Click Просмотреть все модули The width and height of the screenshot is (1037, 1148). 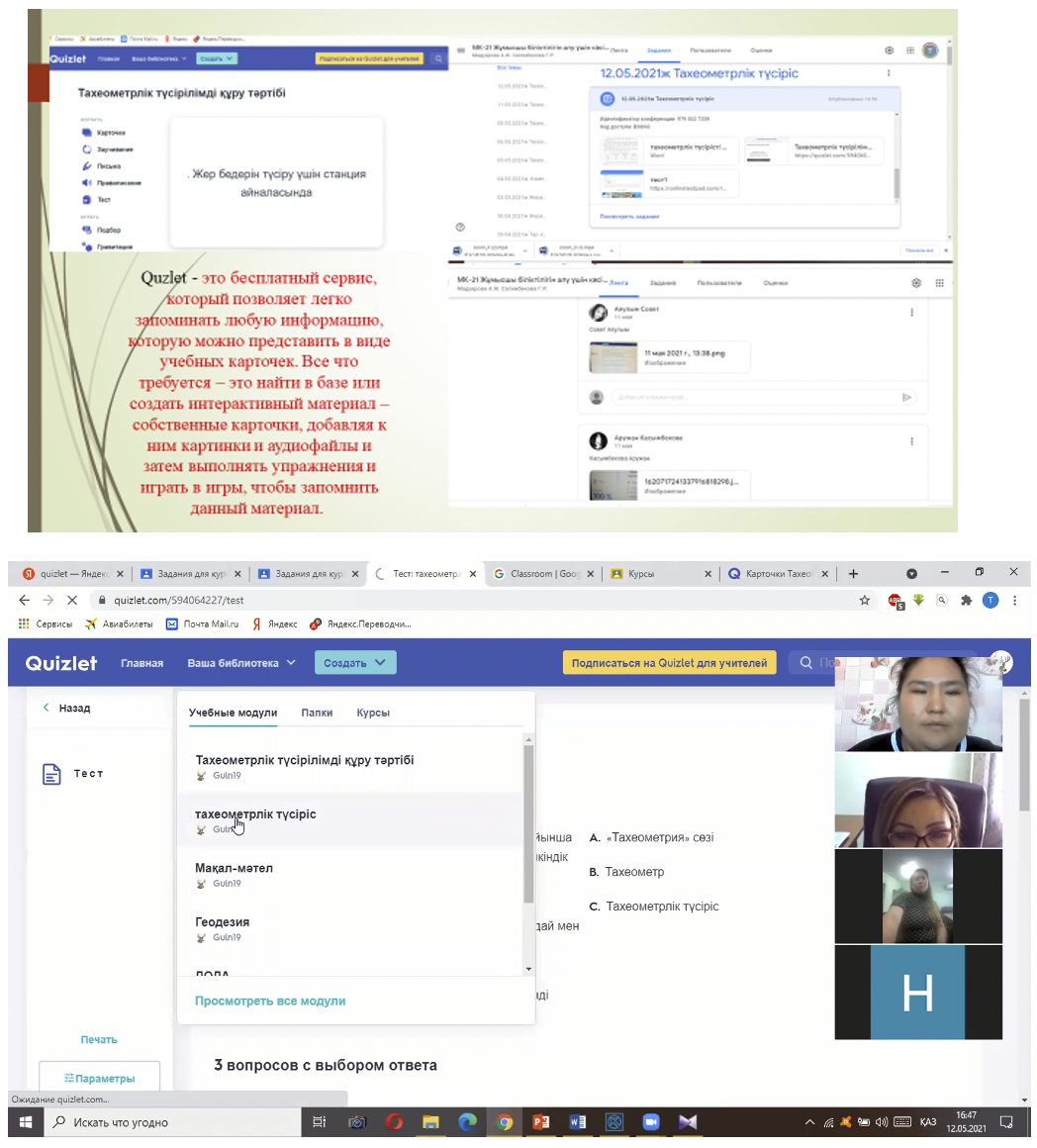pos(270,1001)
